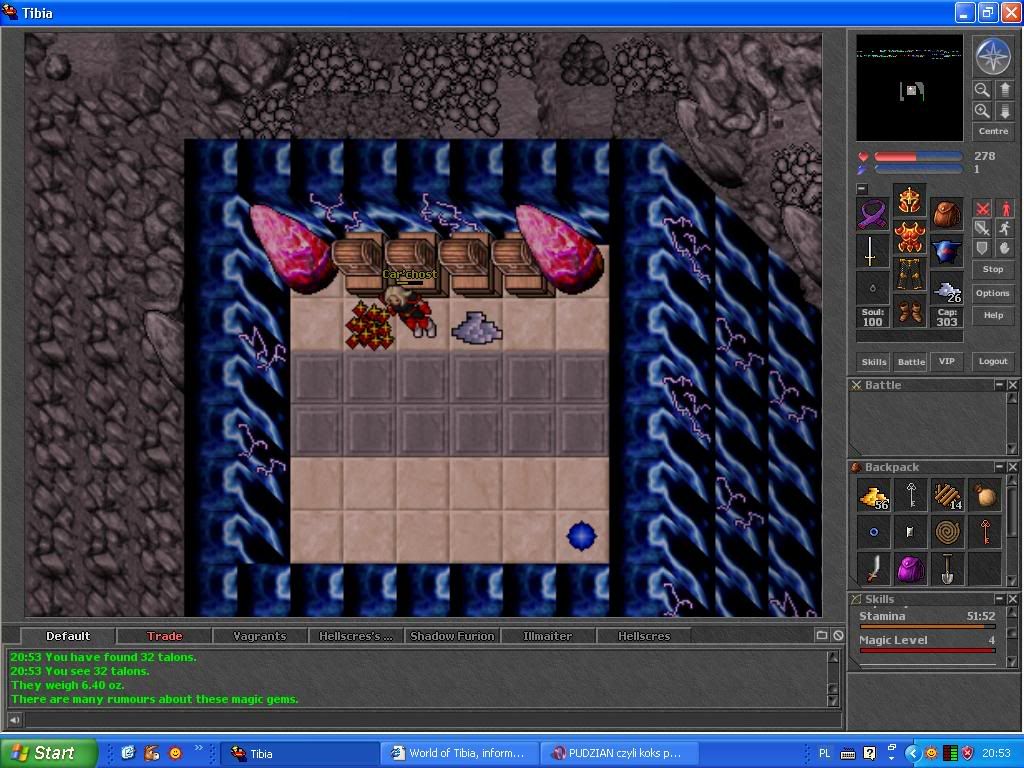Open Windows Start menu
The width and height of the screenshot is (1024, 768).
pos(48,753)
